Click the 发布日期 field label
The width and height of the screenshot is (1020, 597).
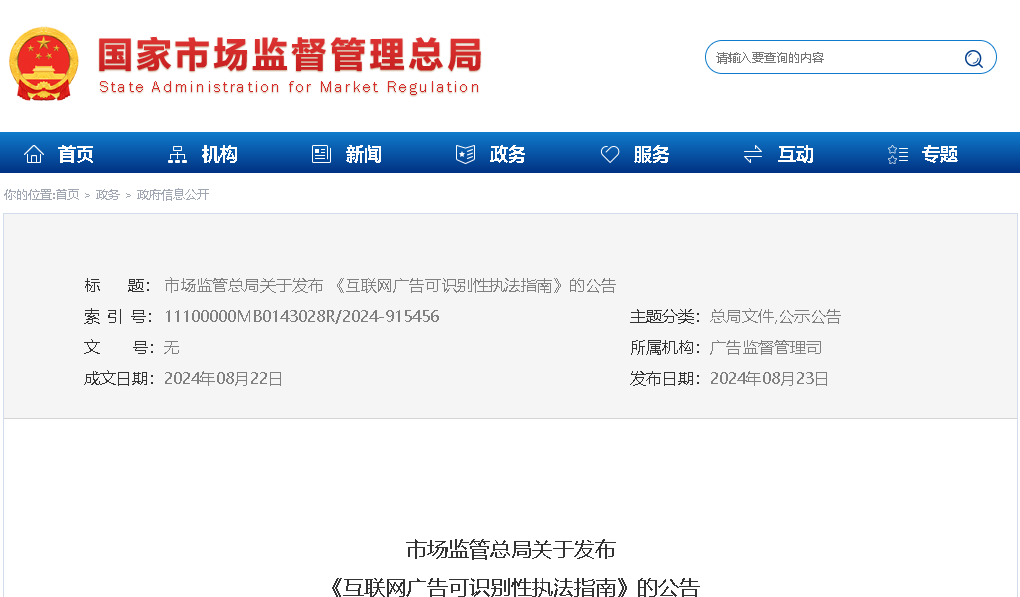click(x=665, y=378)
